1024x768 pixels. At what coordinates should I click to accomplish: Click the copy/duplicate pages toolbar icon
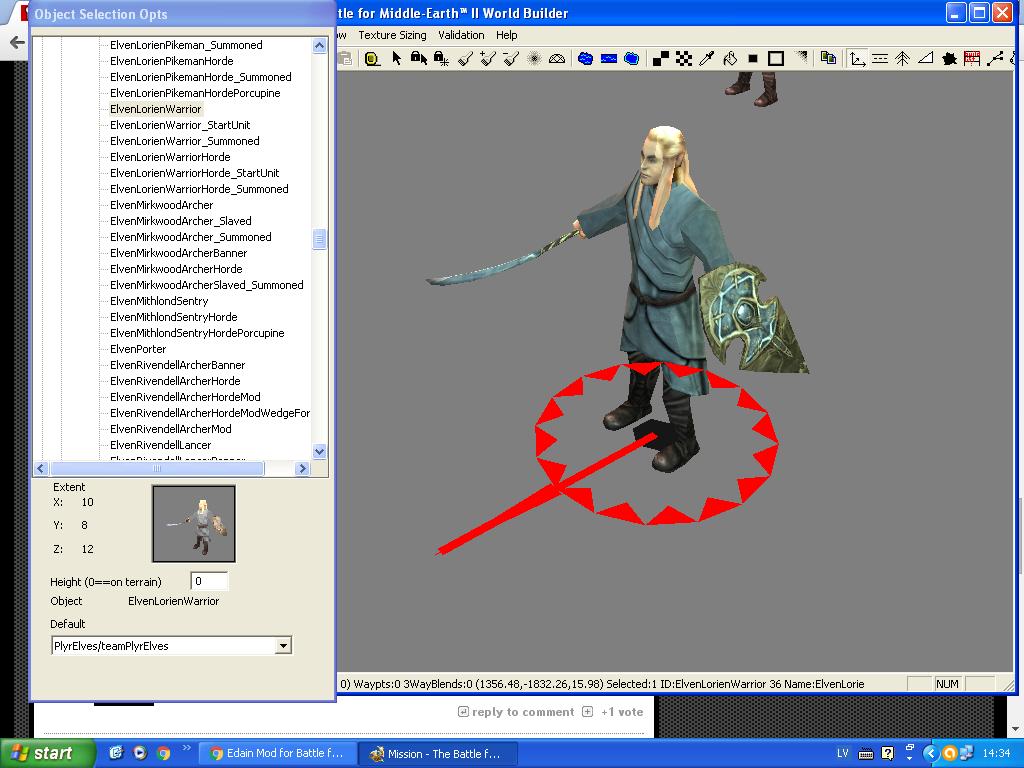click(828, 58)
